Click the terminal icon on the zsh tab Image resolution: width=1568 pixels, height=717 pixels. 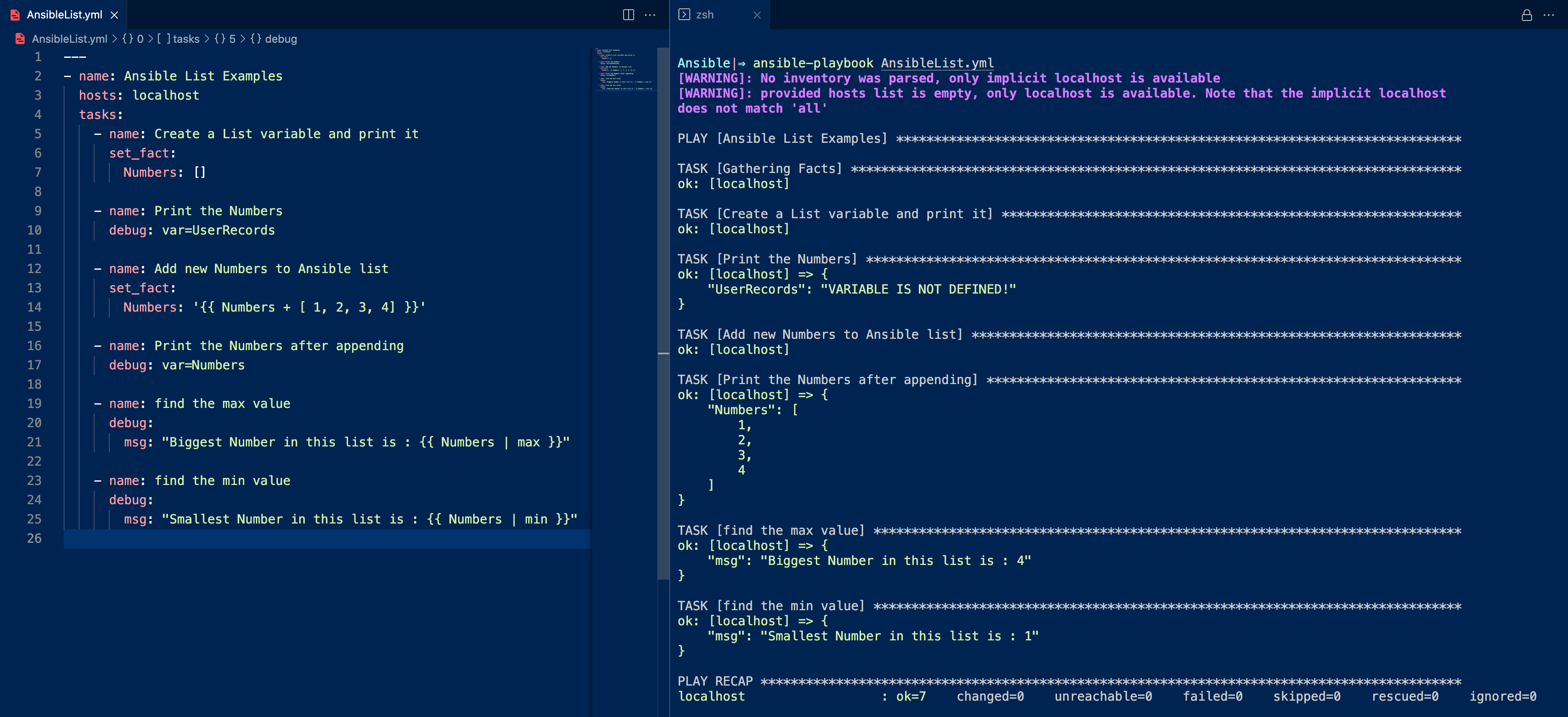pyautogui.click(x=685, y=15)
